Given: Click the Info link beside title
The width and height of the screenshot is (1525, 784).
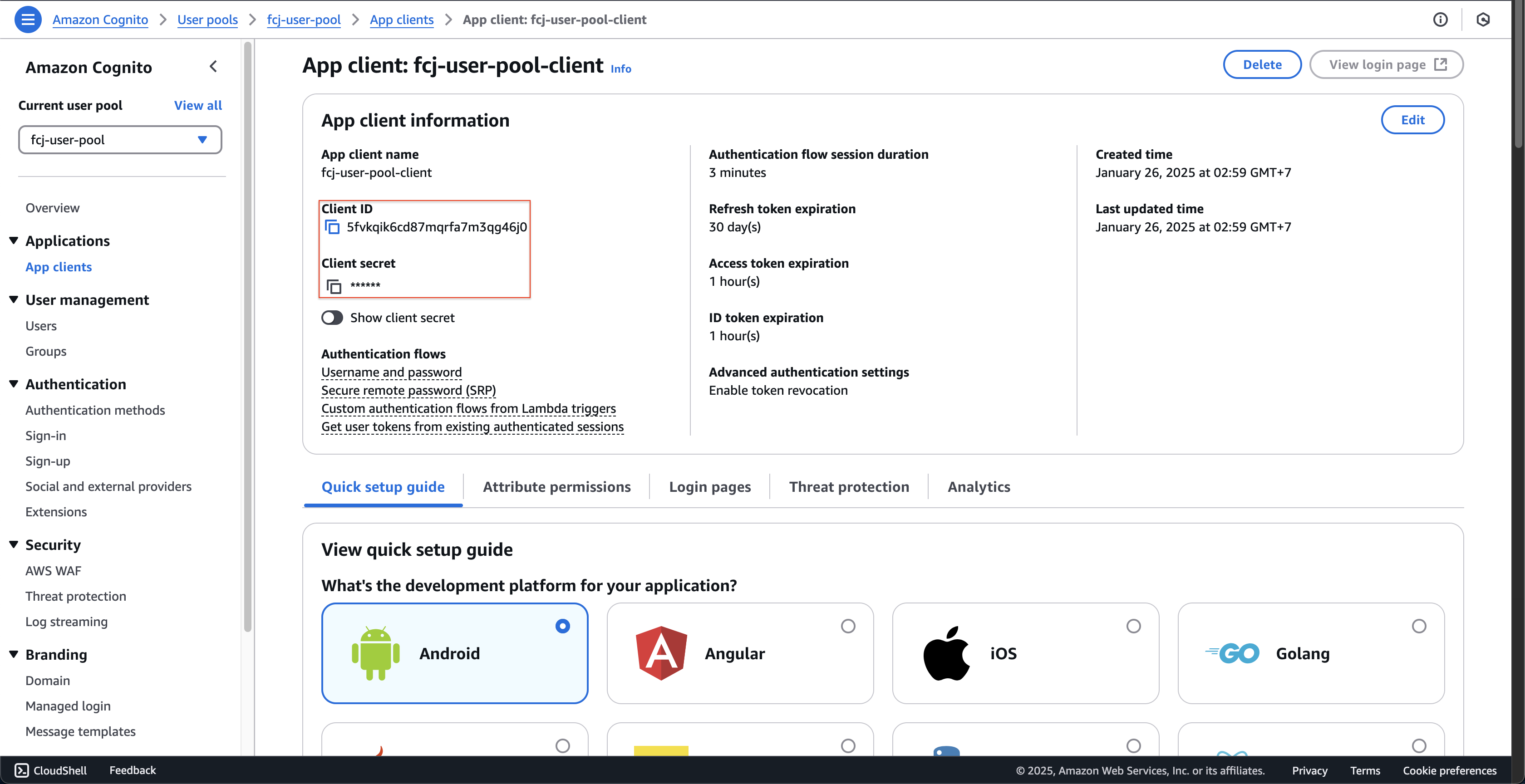Looking at the screenshot, I should (621, 69).
